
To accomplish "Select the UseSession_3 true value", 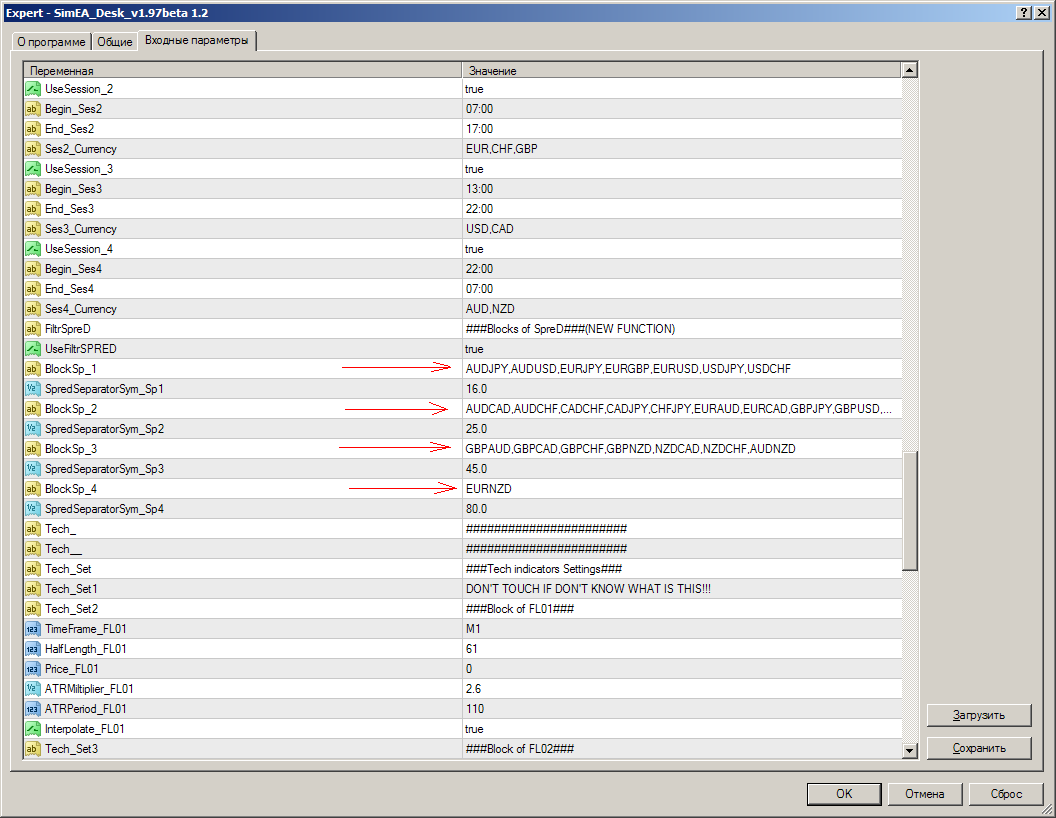I will 474,169.
